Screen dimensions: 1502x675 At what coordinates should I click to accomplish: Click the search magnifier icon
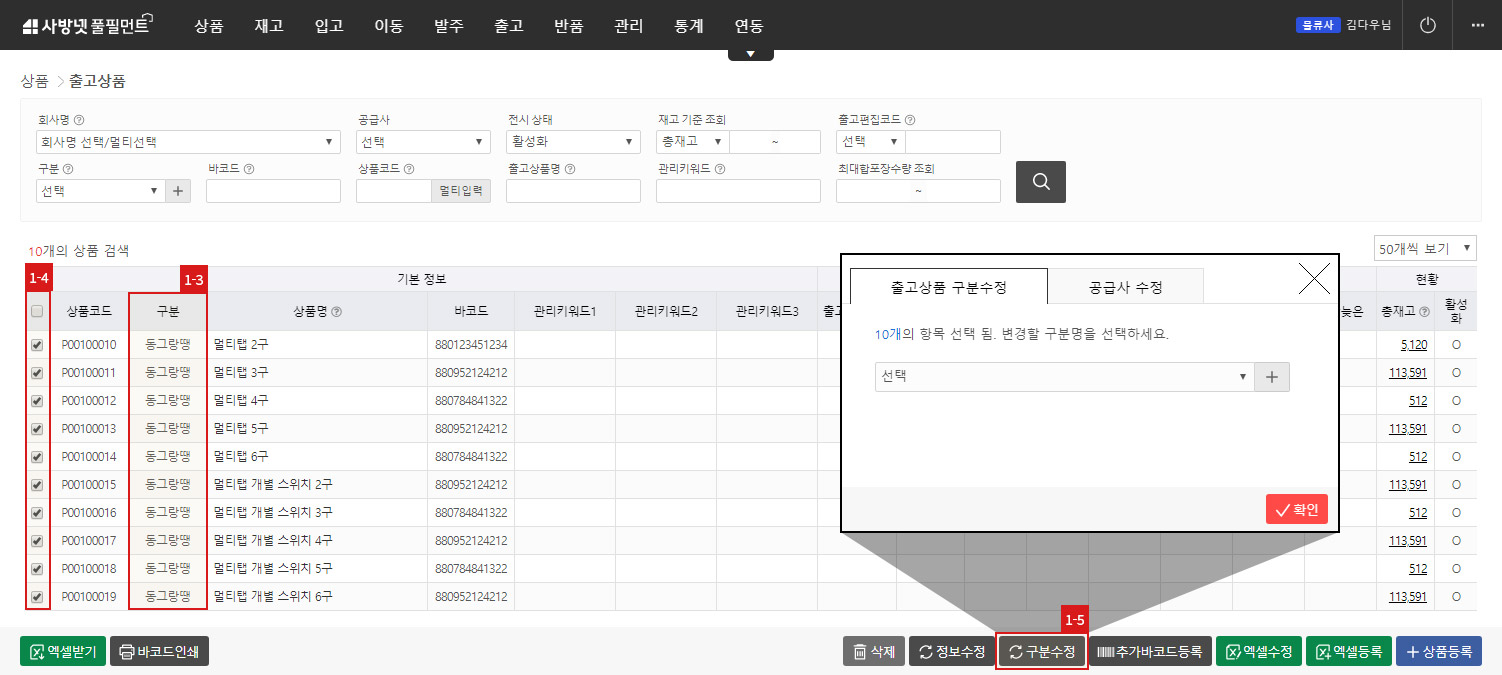(x=1040, y=181)
